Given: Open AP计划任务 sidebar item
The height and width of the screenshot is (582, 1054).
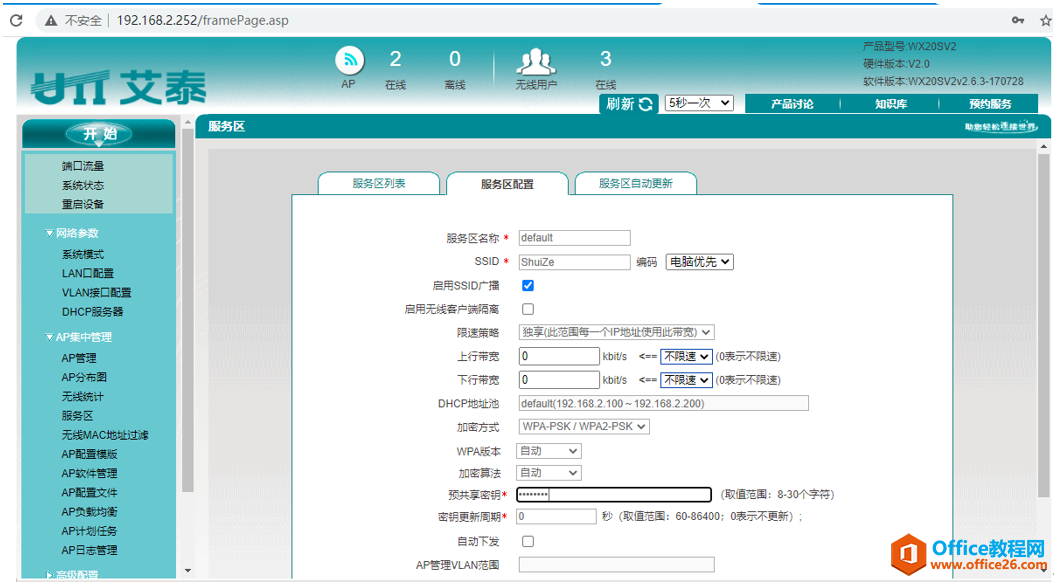Looking at the screenshot, I should pos(89,531).
